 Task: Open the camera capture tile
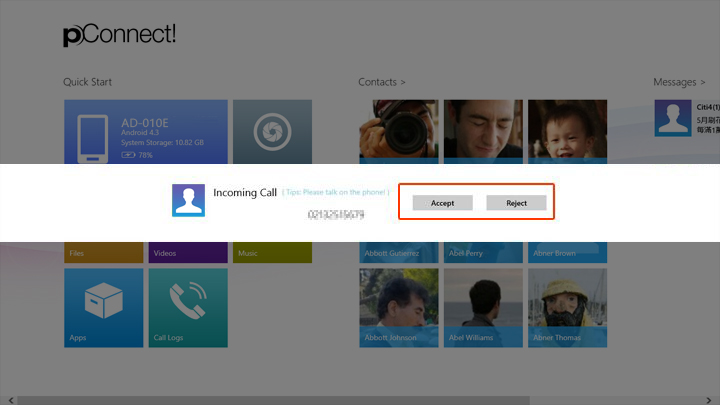[x=271, y=130]
